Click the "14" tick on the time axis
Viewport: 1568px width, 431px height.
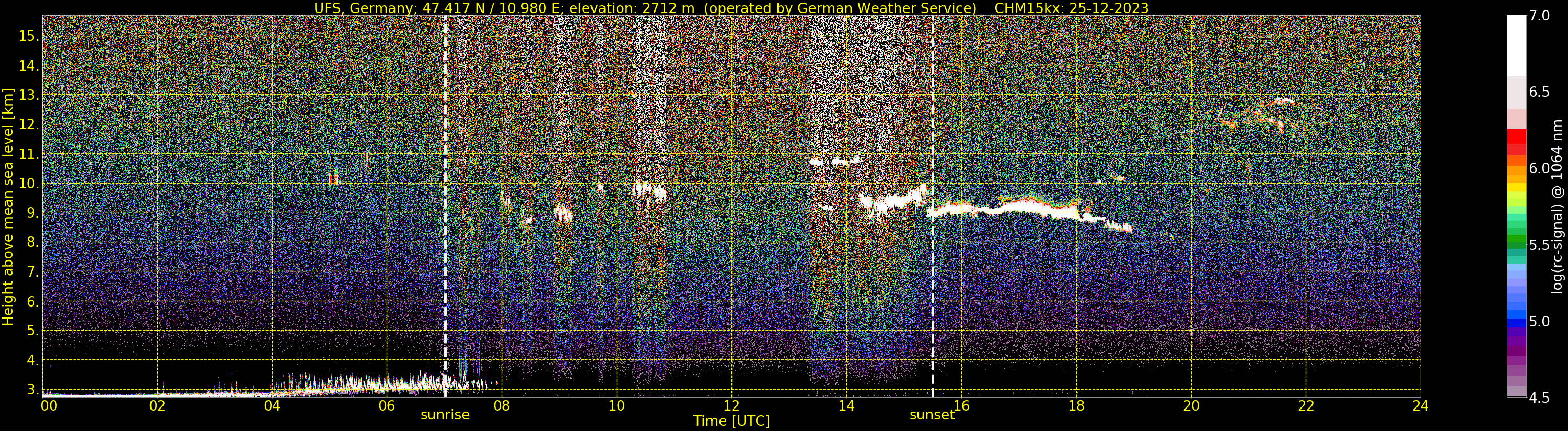(x=846, y=406)
